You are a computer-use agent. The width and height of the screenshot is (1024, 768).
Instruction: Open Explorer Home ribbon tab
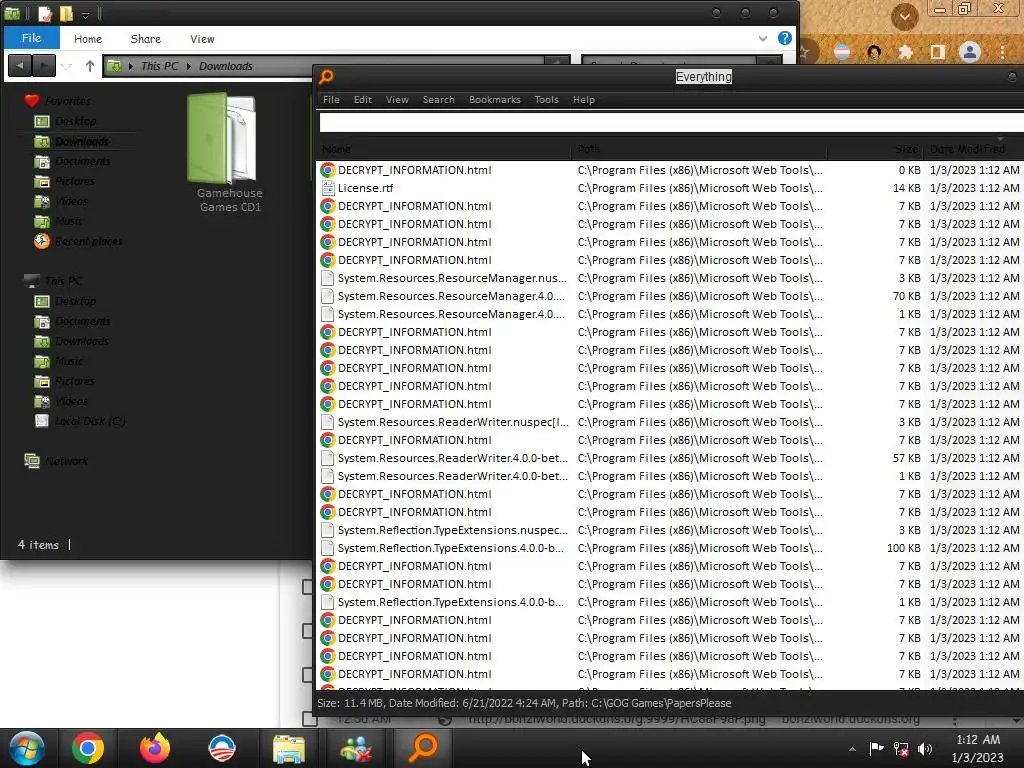(x=88, y=39)
